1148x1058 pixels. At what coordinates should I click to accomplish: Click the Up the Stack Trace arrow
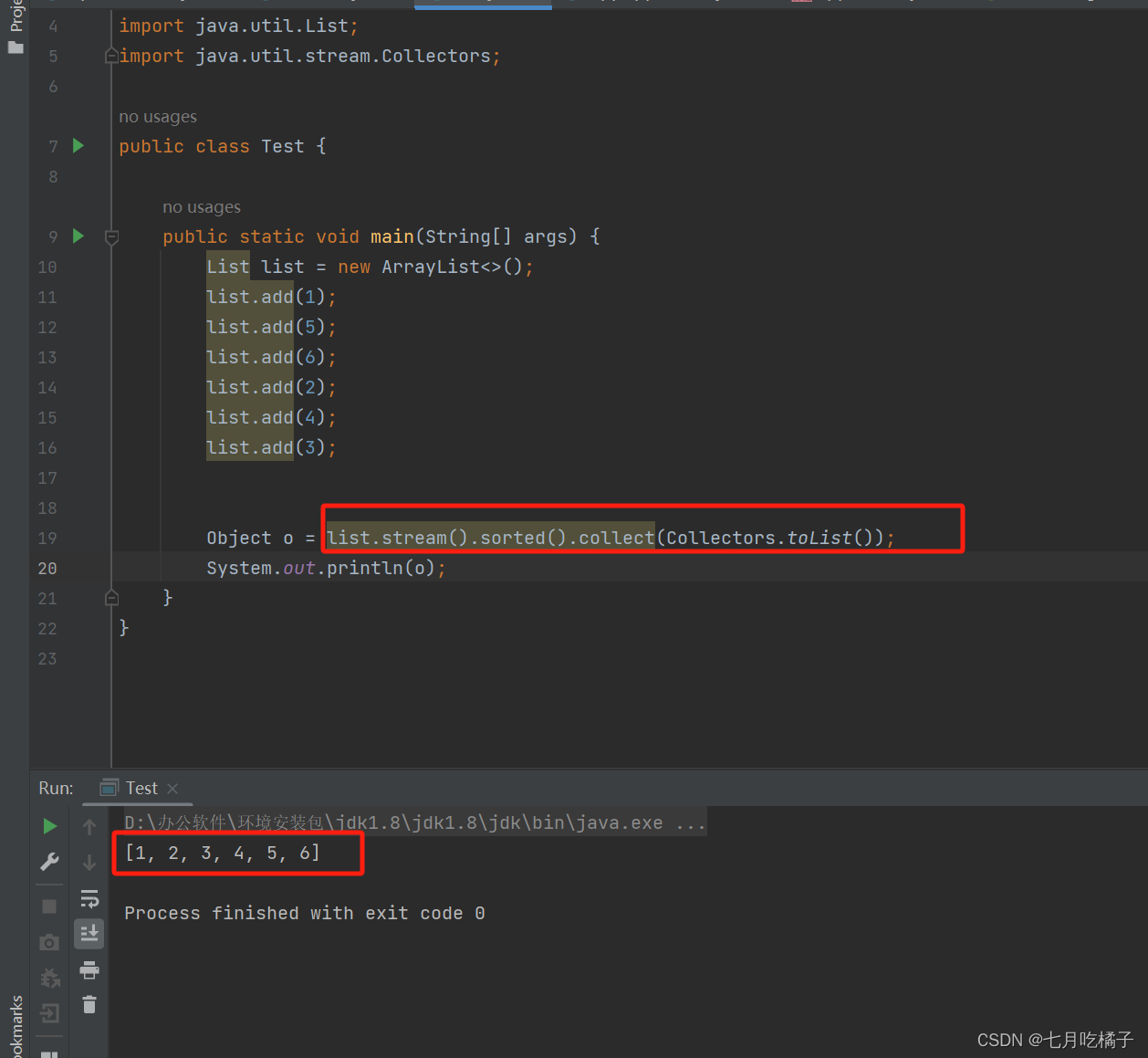point(89,827)
